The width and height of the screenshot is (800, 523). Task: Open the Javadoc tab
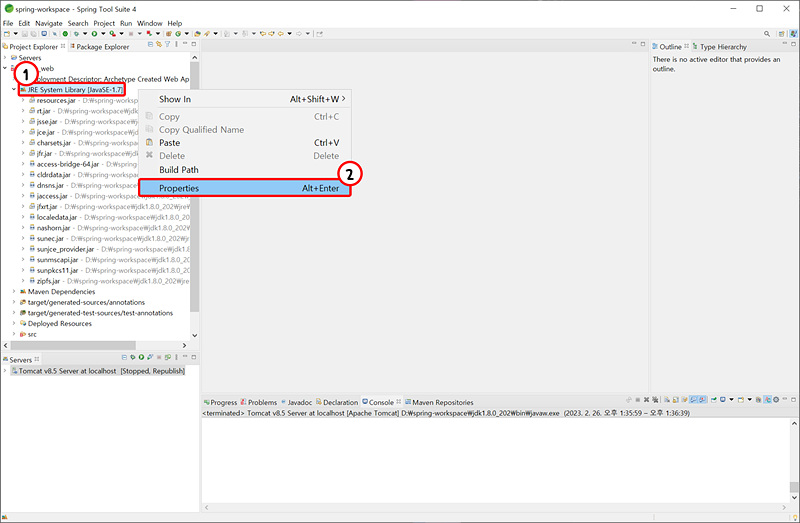click(x=296, y=402)
